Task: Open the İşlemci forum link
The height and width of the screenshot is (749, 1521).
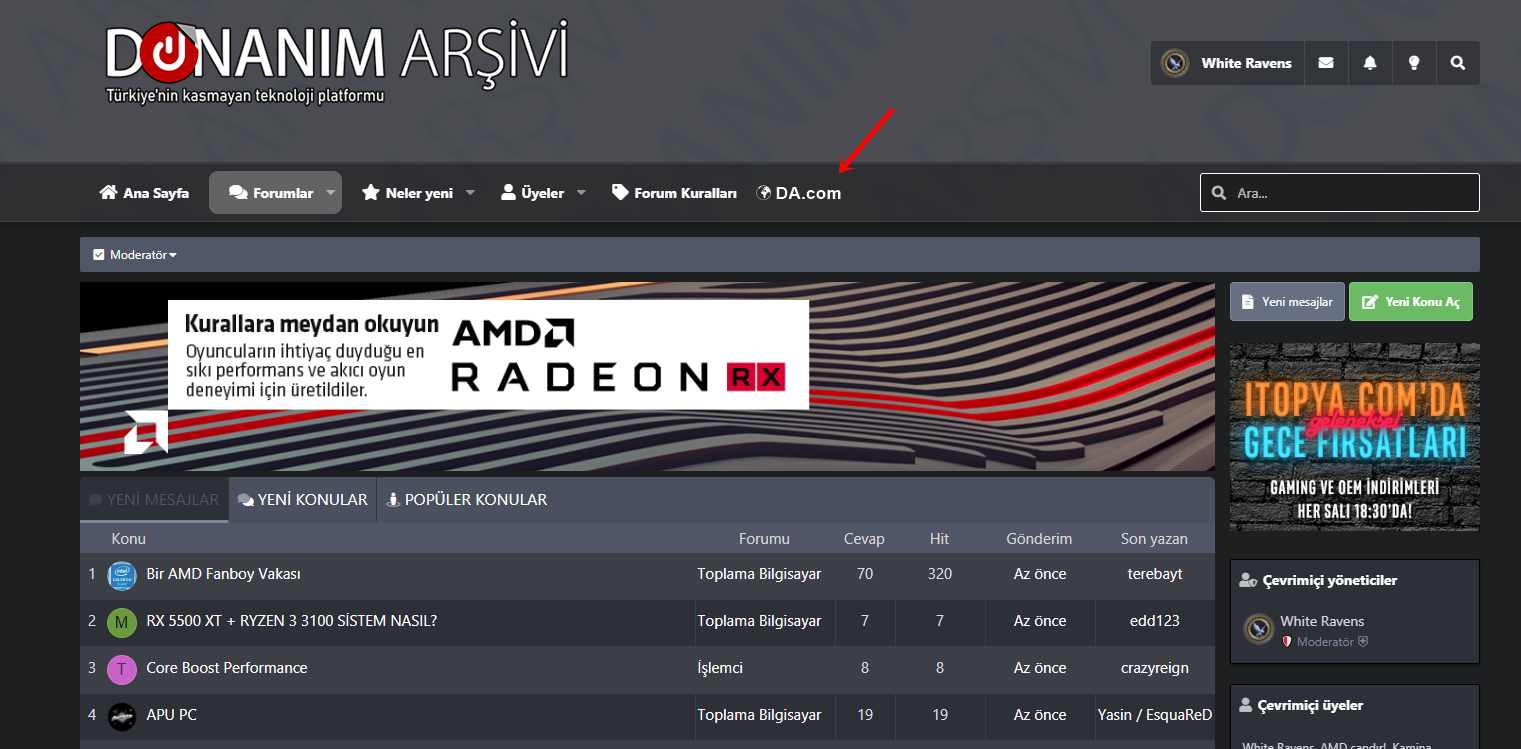Action: click(720, 668)
